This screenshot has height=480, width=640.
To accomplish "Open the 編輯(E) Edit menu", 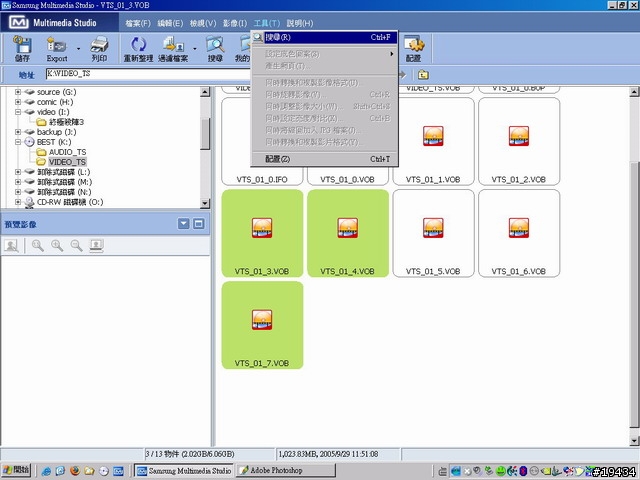I will click(x=170, y=23).
